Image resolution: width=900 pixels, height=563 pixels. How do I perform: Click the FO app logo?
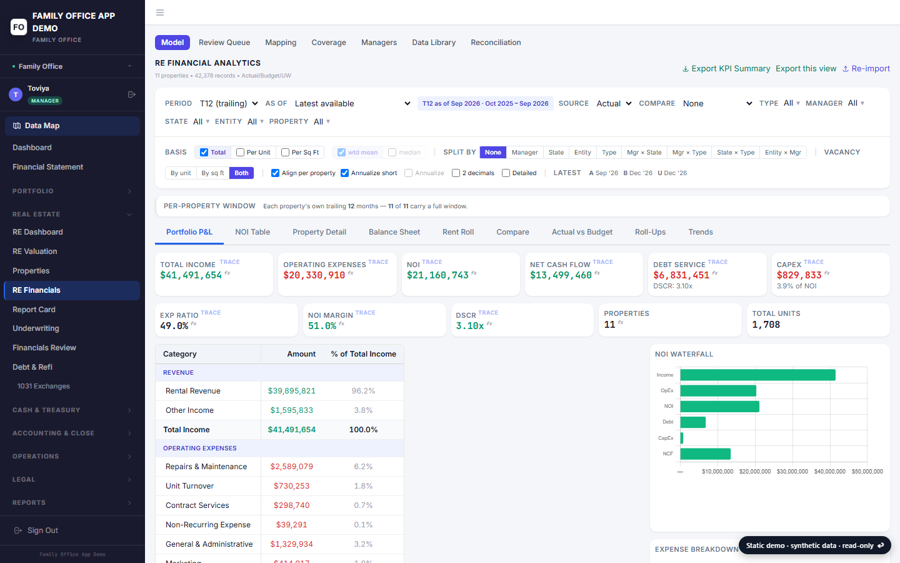click(x=18, y=26)
